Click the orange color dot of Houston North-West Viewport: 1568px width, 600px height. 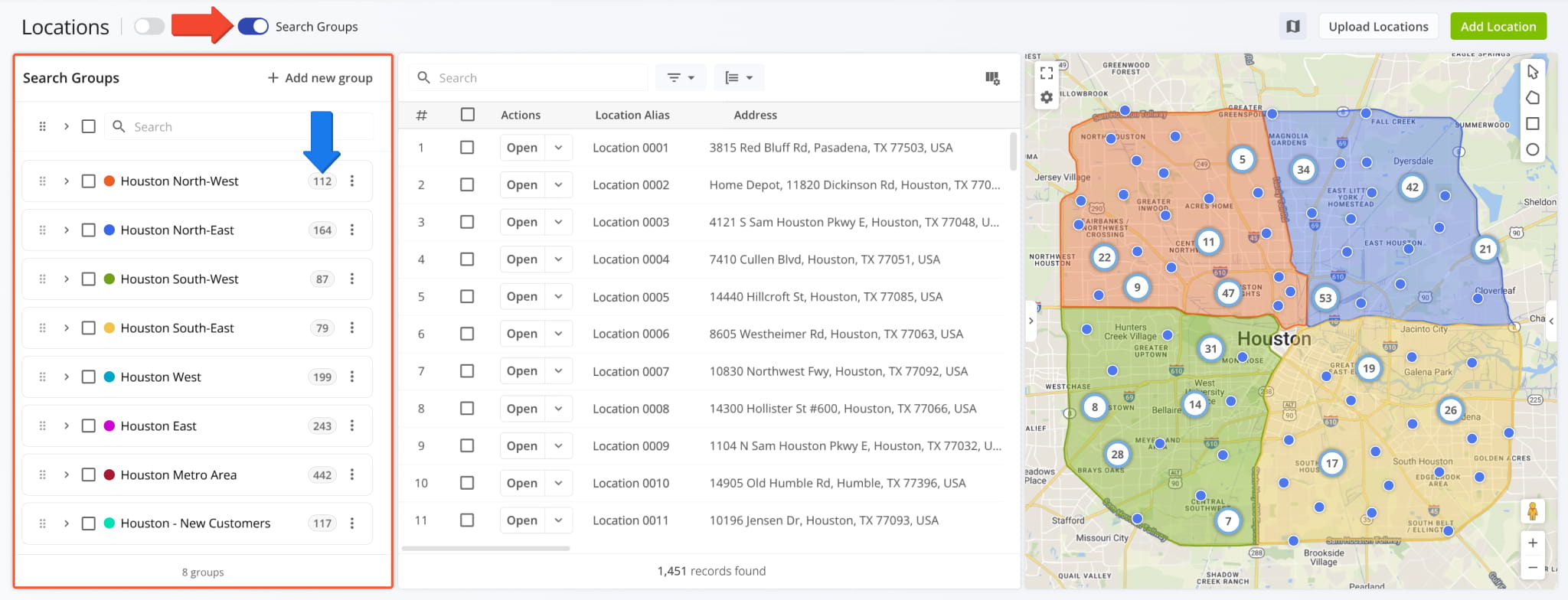coord(109,181)
